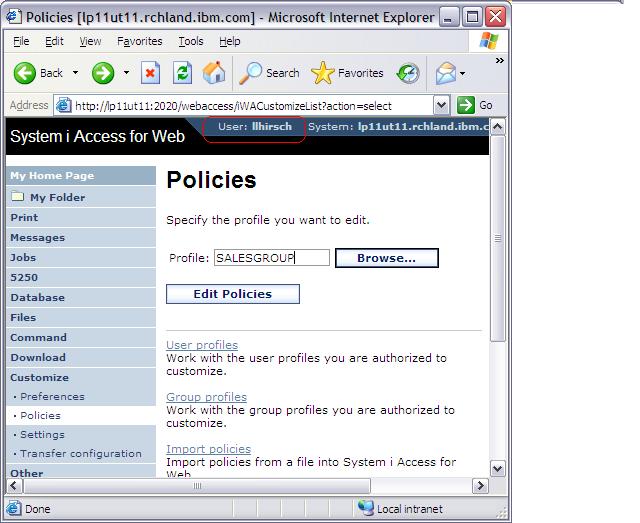Select Customize in the sidebar
This screenshot has width=640, height=523.
[x=81, y=377]
